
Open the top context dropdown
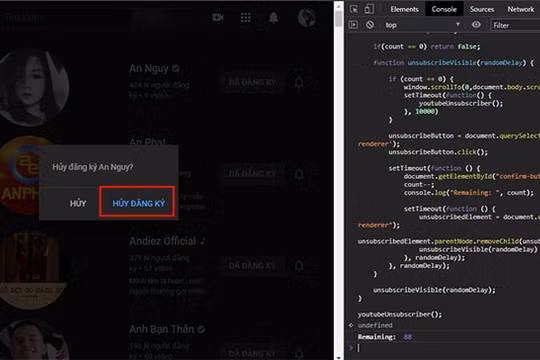(422, 25)
